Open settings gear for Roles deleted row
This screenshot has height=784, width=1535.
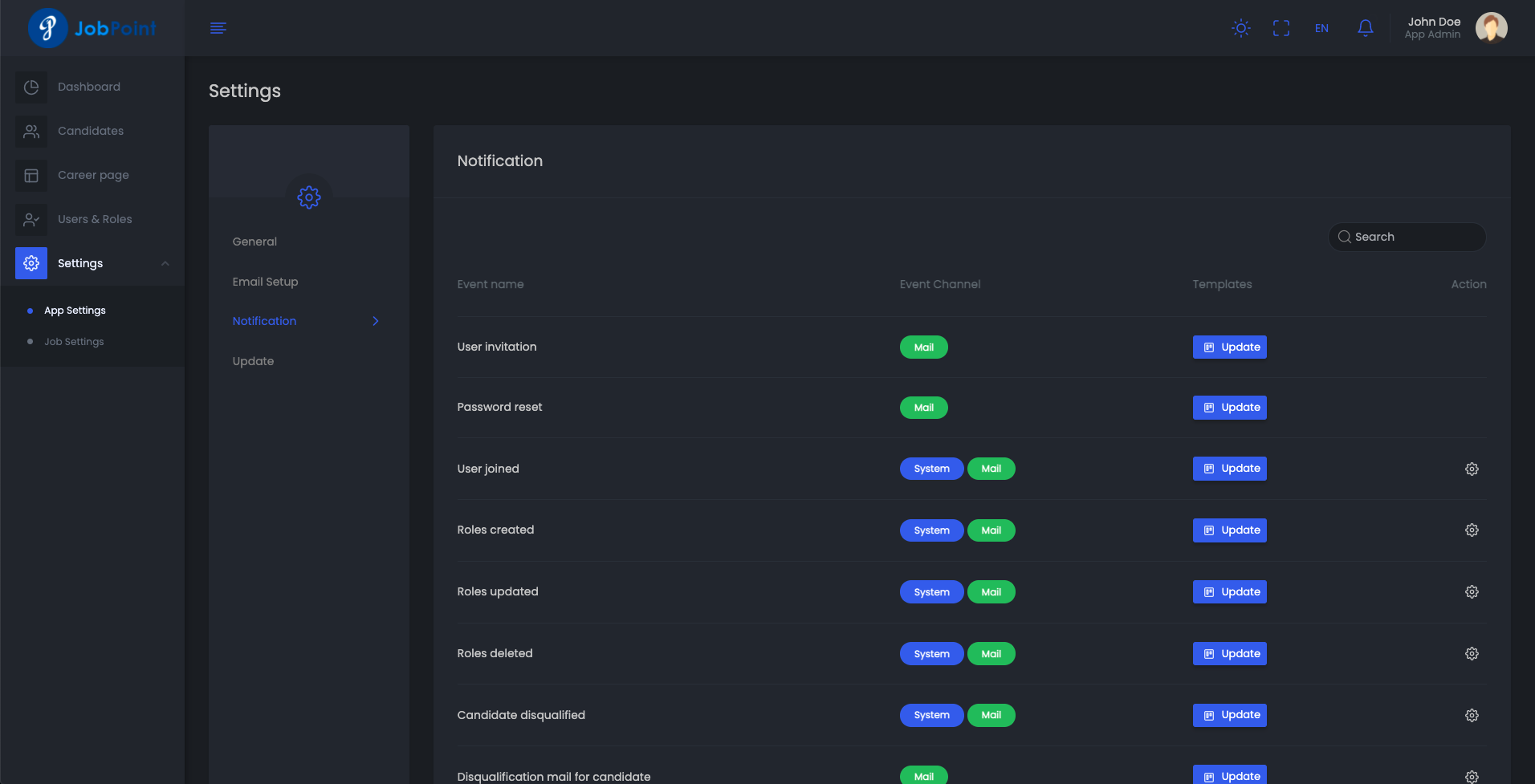coord(1471,654)
